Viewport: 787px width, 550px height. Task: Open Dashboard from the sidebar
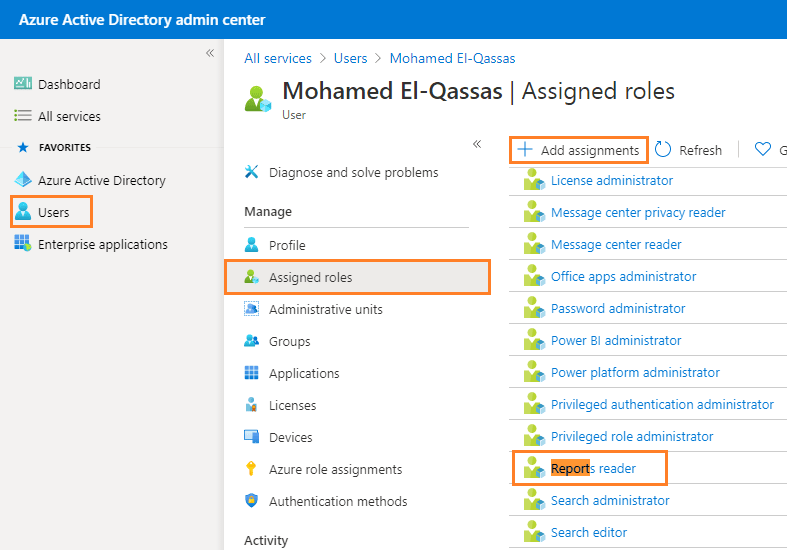tap(69, 84)
